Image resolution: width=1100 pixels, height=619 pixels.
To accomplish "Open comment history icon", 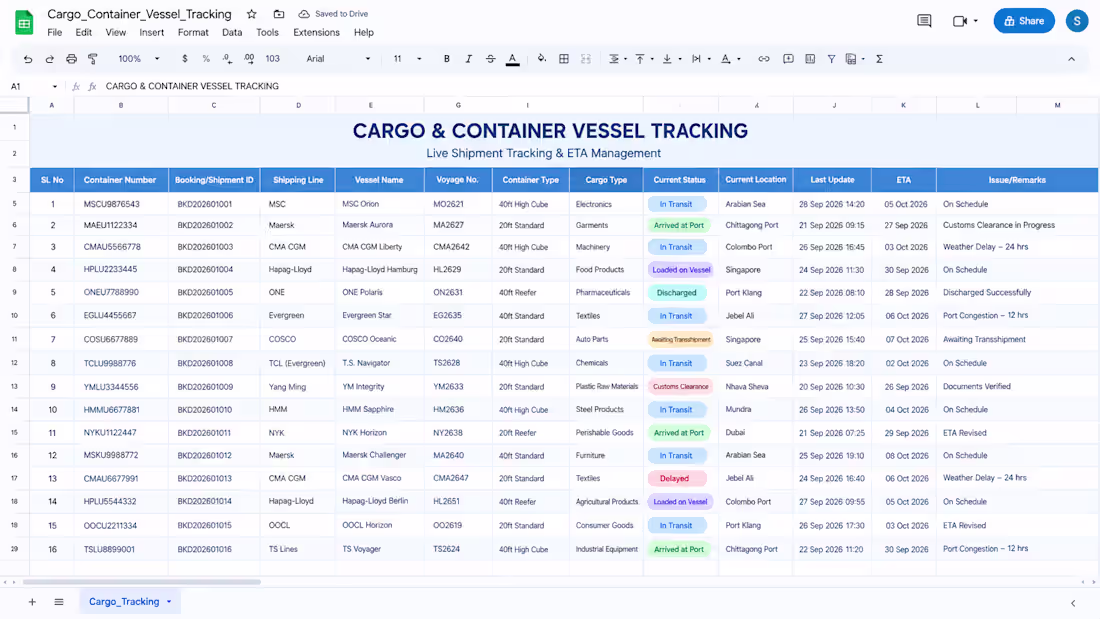I will (924, 21).
